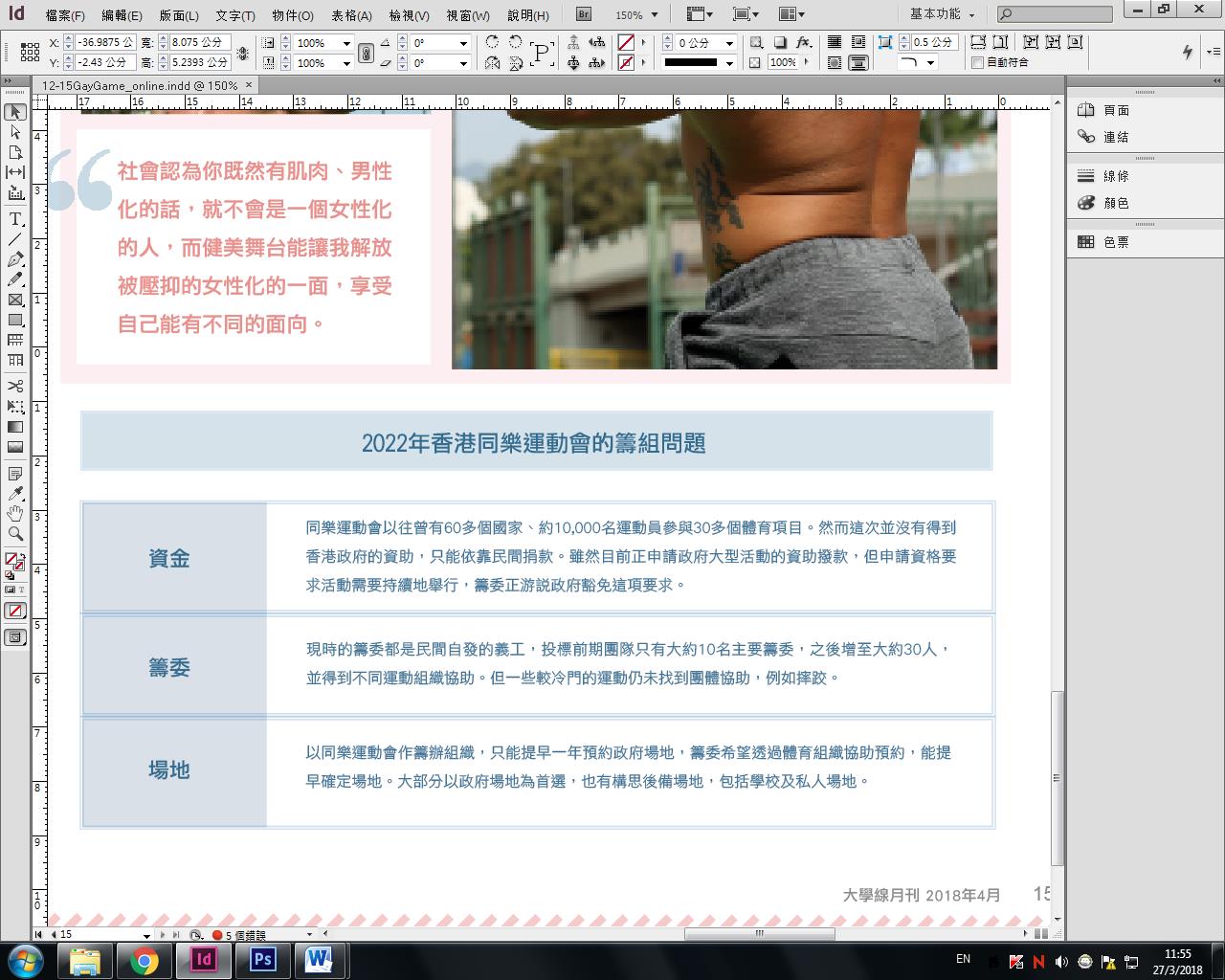1225x980 pixels.
Task: Select the Gap tool
Action: 15,172
